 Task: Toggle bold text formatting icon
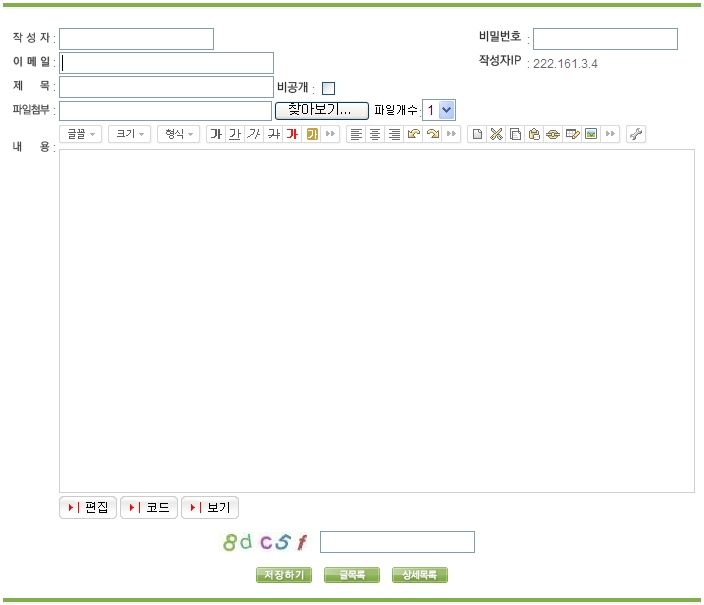(216, 134)
